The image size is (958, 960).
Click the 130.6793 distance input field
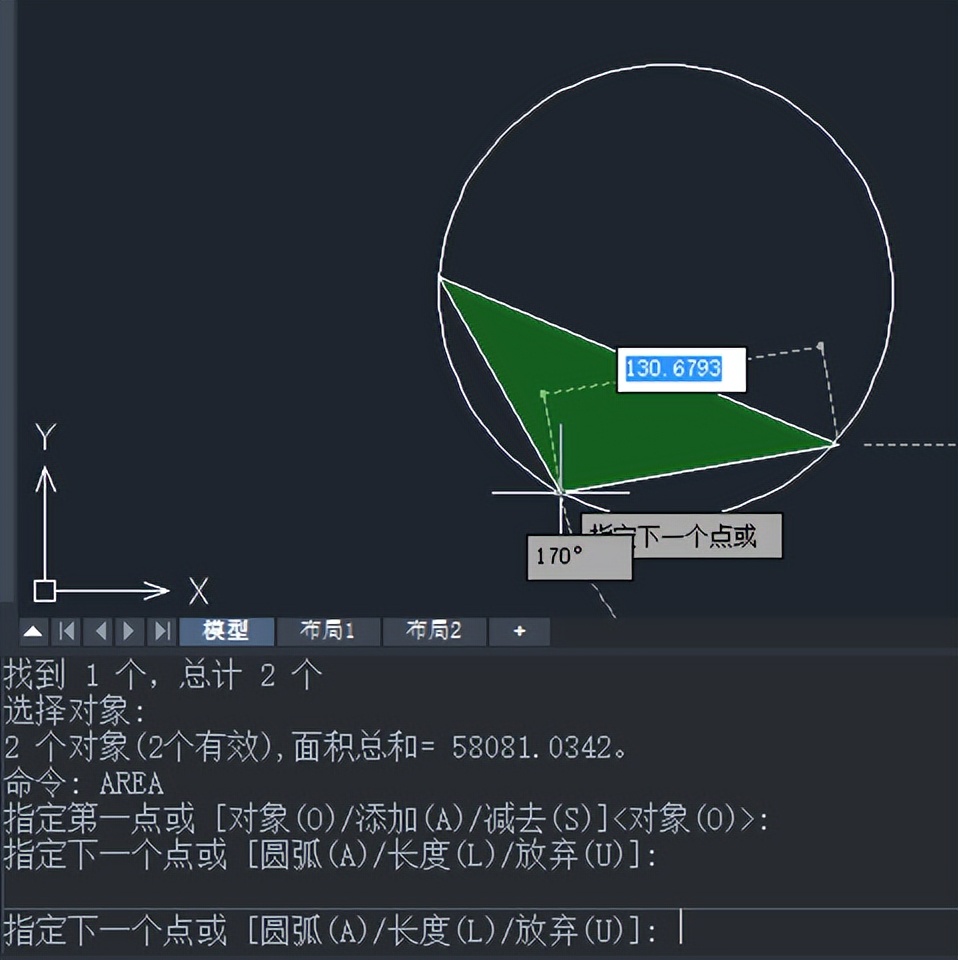pos(681,369)
